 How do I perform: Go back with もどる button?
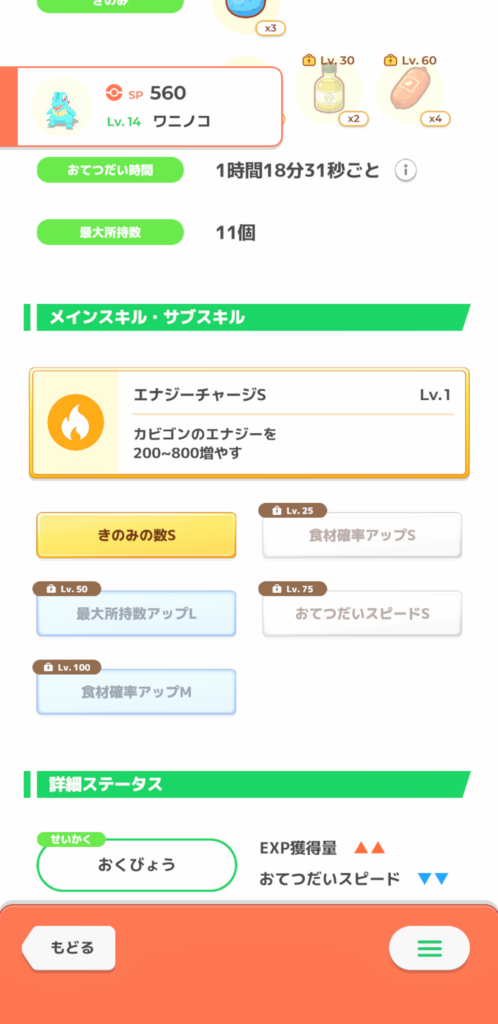69,948
